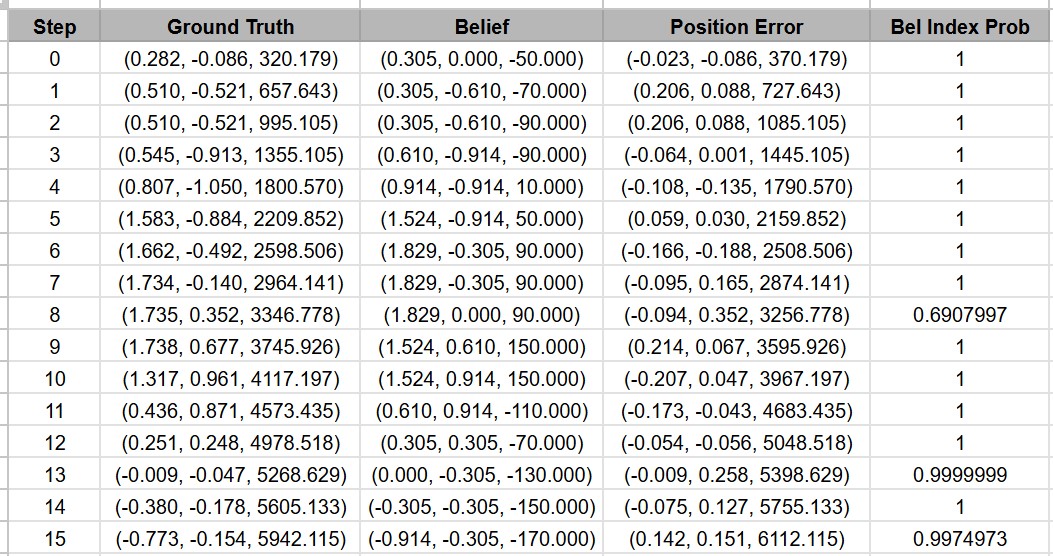
Task: Select the Bel Index Prob header
Action: click(x=960, y=27)
